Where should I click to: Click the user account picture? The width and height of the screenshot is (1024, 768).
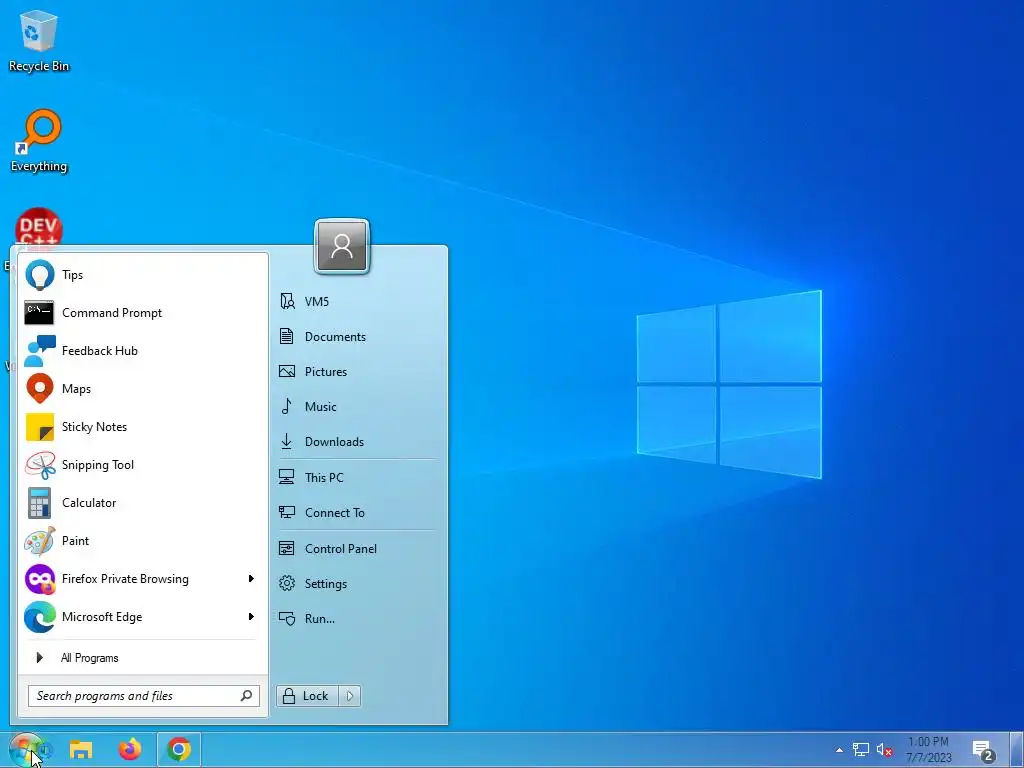(x=342, y=246)
